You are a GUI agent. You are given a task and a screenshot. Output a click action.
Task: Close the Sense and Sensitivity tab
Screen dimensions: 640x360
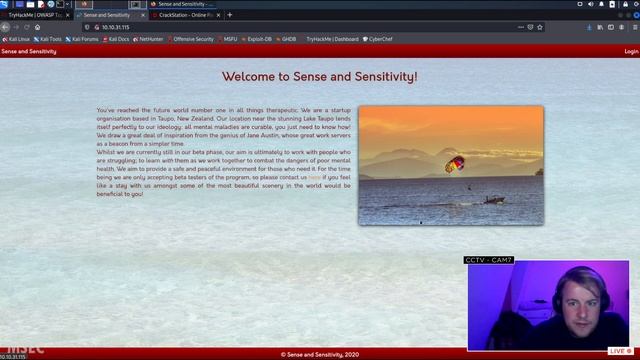tap(143, 15)
